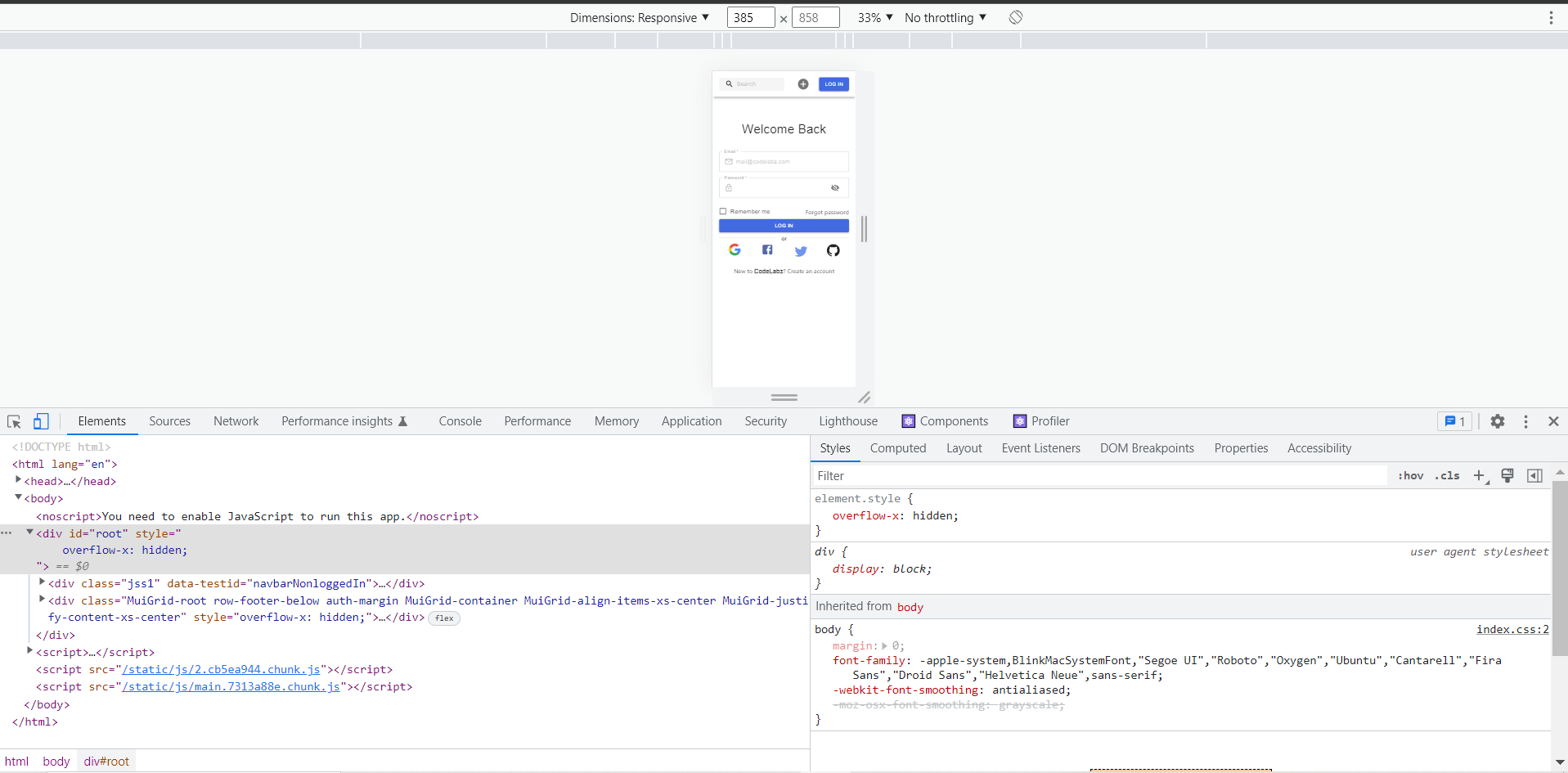Open the Dimensions: Responsive dropdown
This screenshot has width=1568, height=773.
(x=640, y=17)
